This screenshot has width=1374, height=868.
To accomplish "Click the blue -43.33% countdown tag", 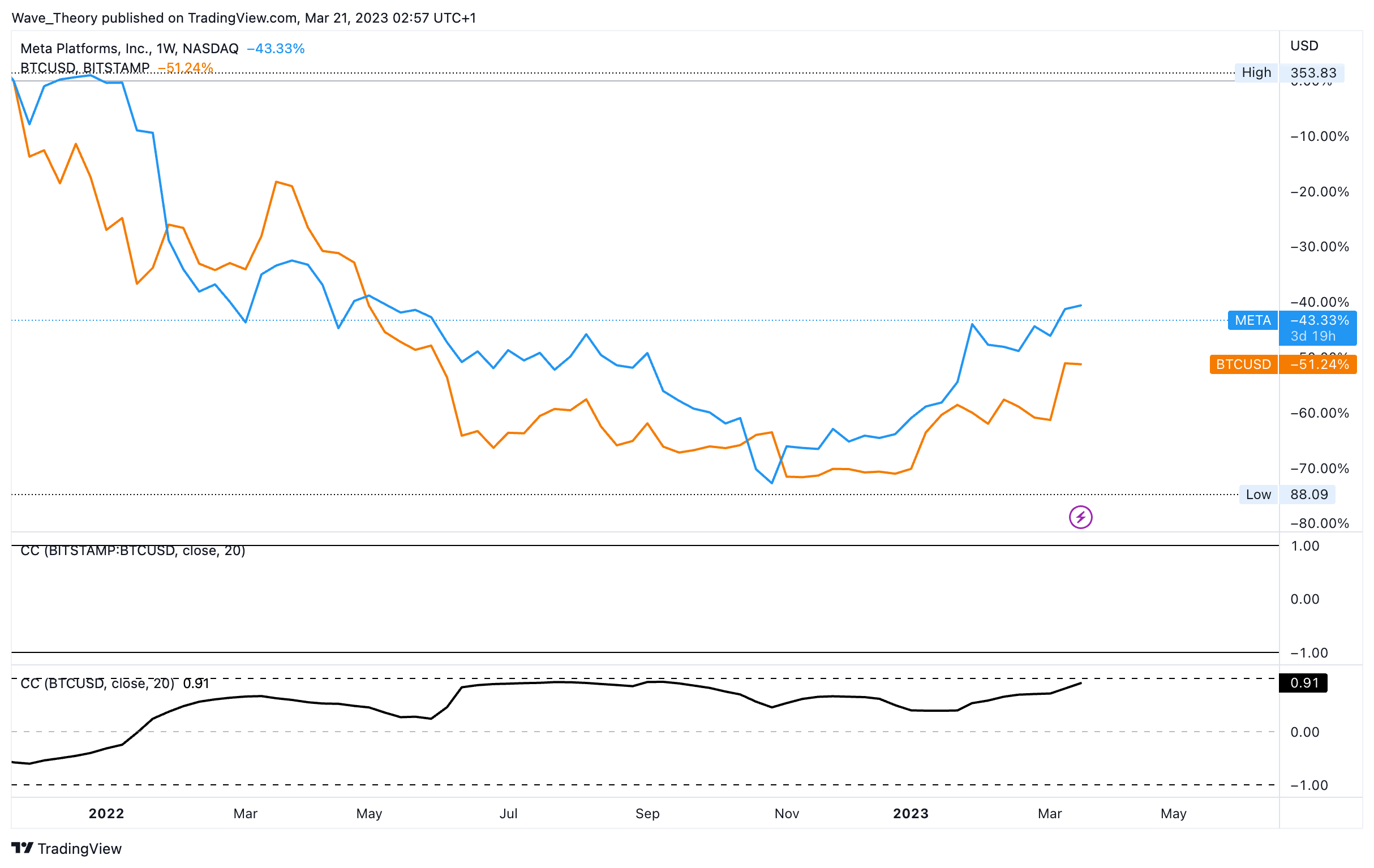I will (1318, 328).
